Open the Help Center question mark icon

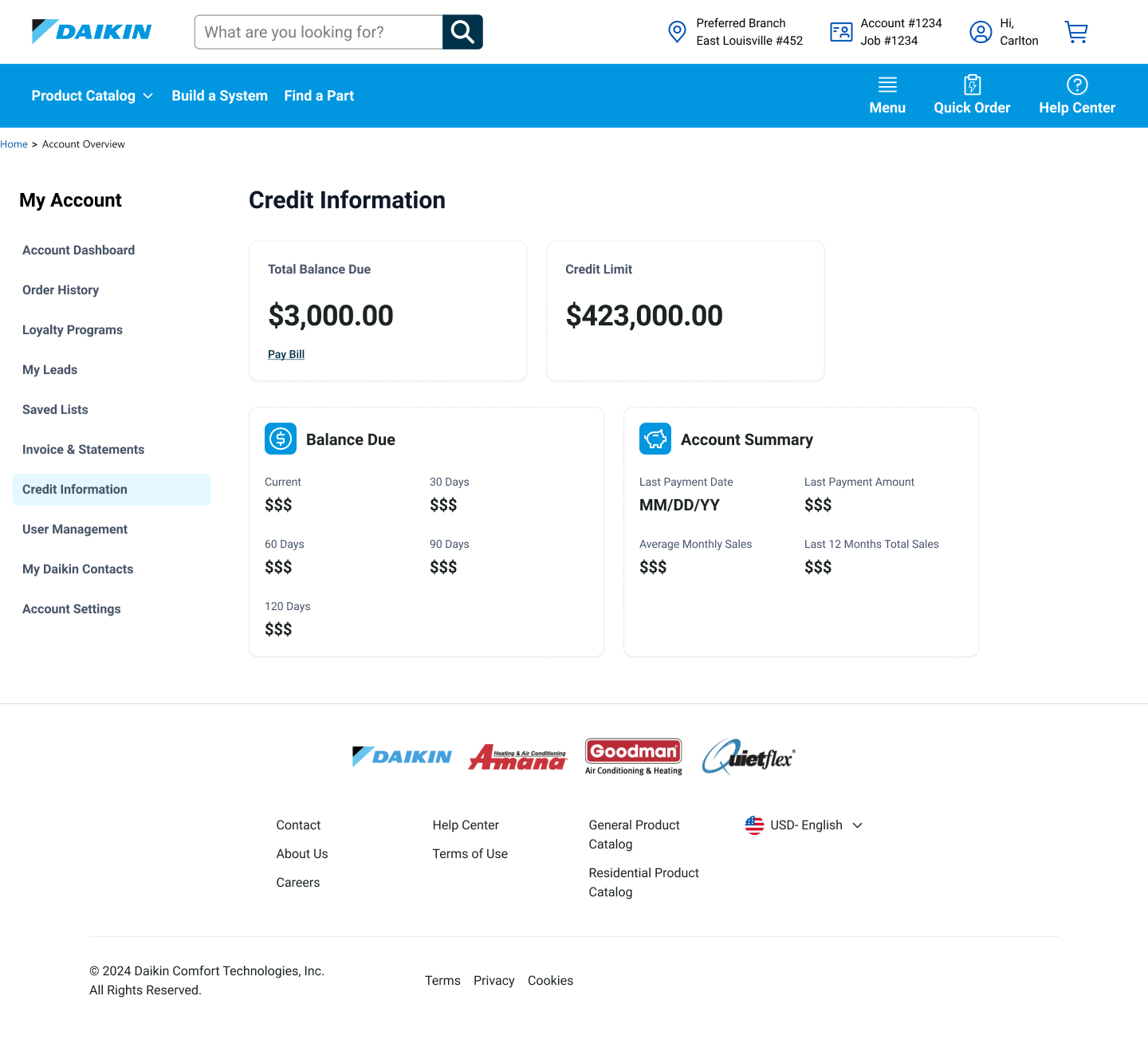pos(1077,85)
